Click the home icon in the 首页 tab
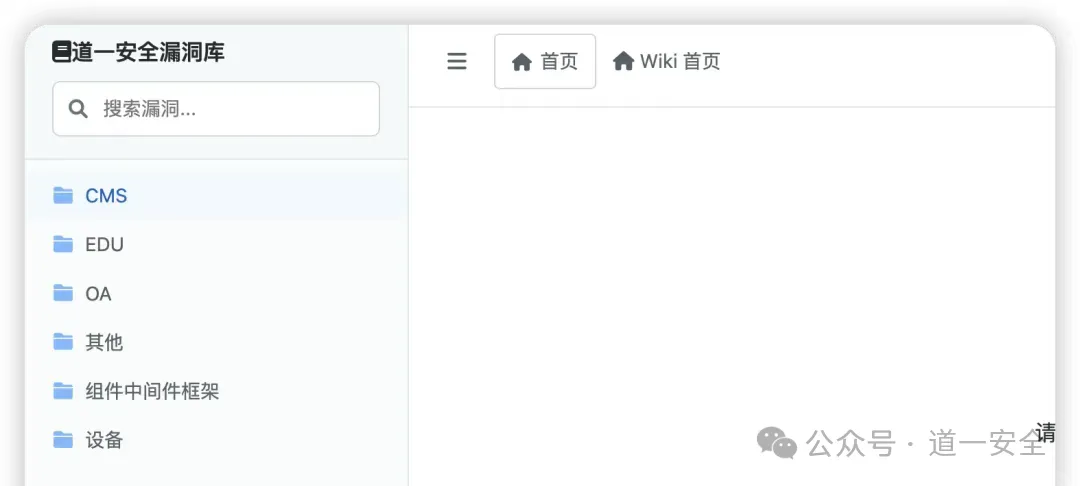1080x486 pixels. (521, 62)
